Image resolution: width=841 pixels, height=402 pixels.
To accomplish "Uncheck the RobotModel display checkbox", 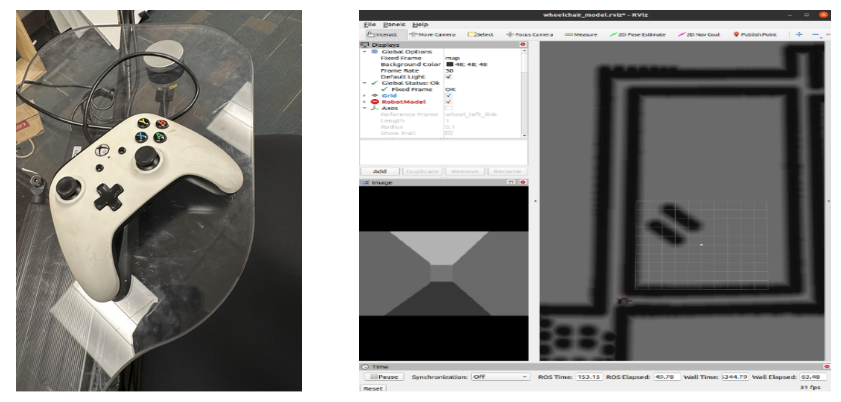I will click(x=449, y=102).
